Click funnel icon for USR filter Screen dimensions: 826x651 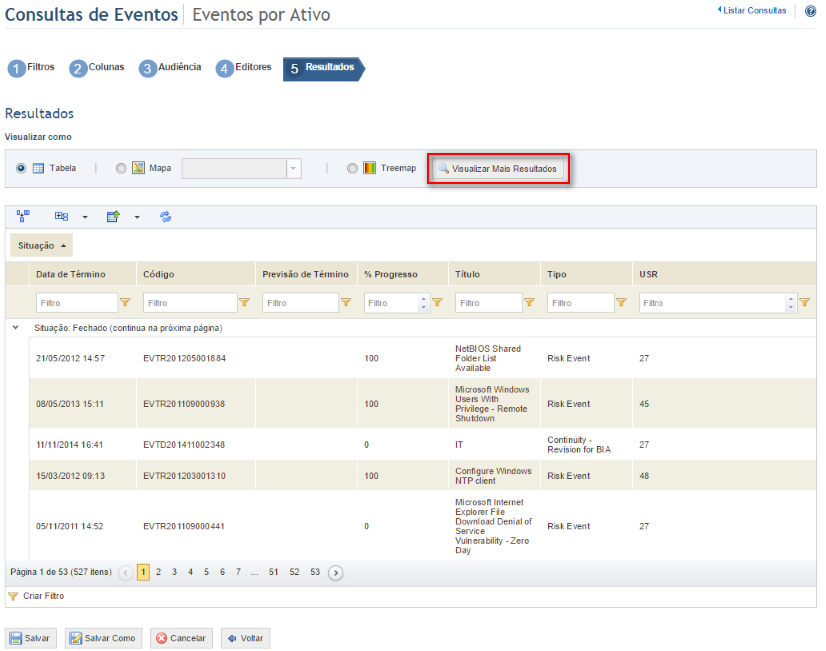(805, 302)
